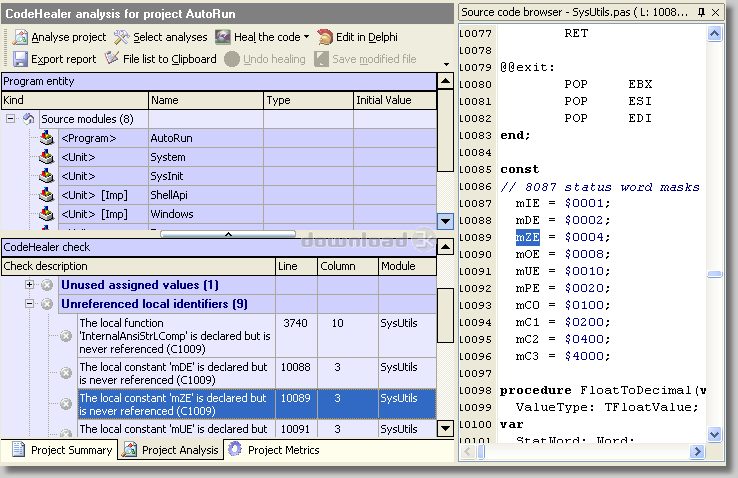Switch to Project Metrics tab

coord(274,450)
